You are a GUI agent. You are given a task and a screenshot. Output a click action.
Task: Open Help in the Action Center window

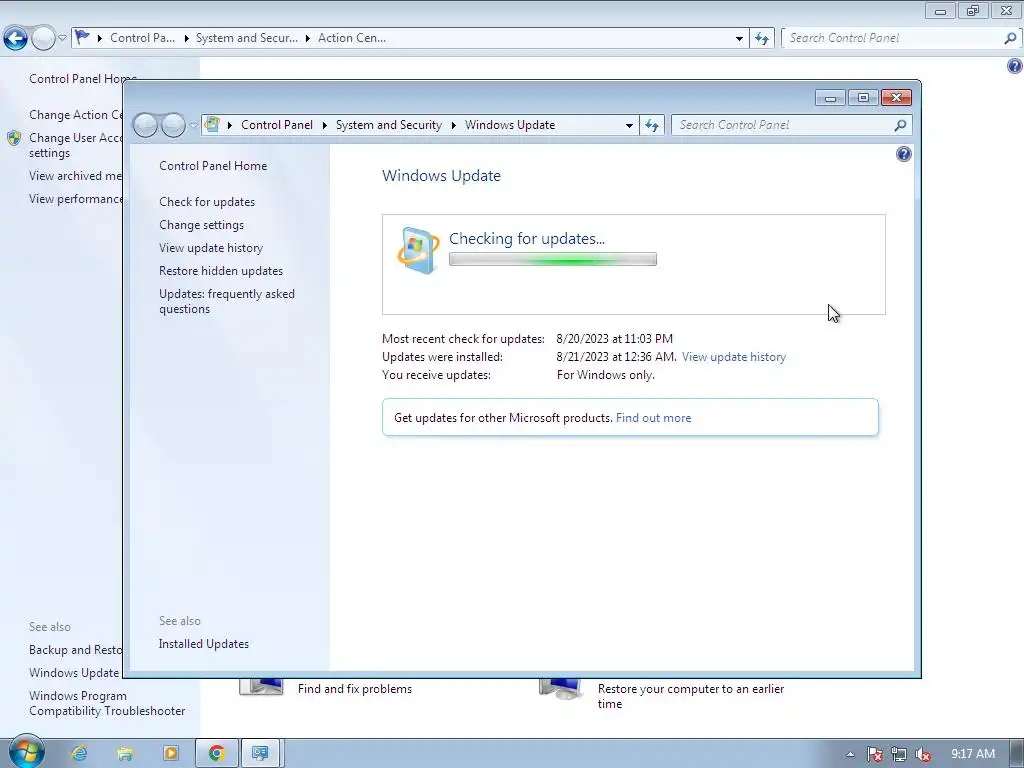pyautogui.click(x=1015, y=66)
